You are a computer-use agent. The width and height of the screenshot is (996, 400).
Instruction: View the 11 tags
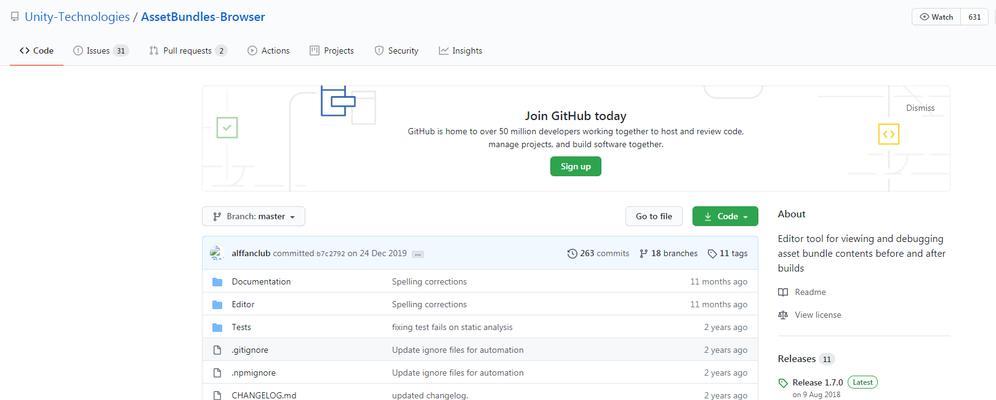click(727, 253)
